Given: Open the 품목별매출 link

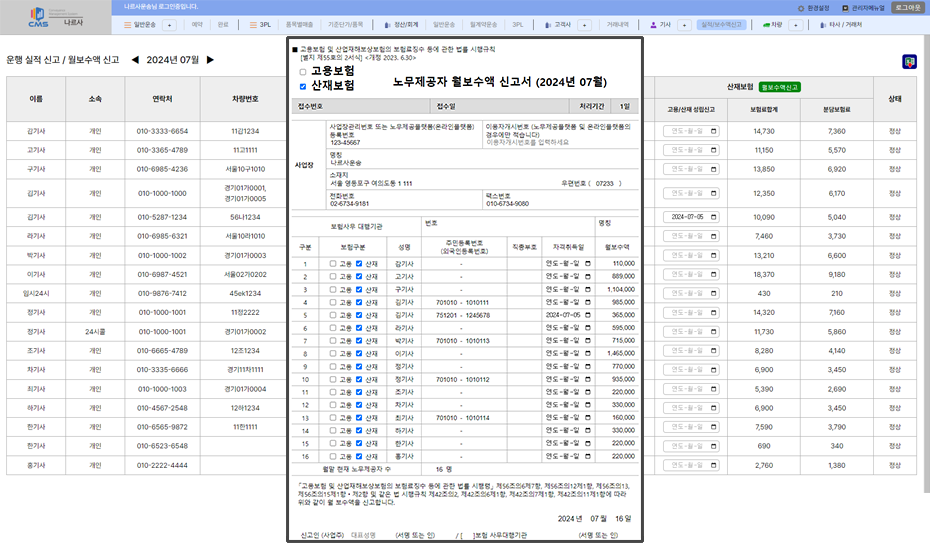Looking at the screenshot, I should point(300,25).
